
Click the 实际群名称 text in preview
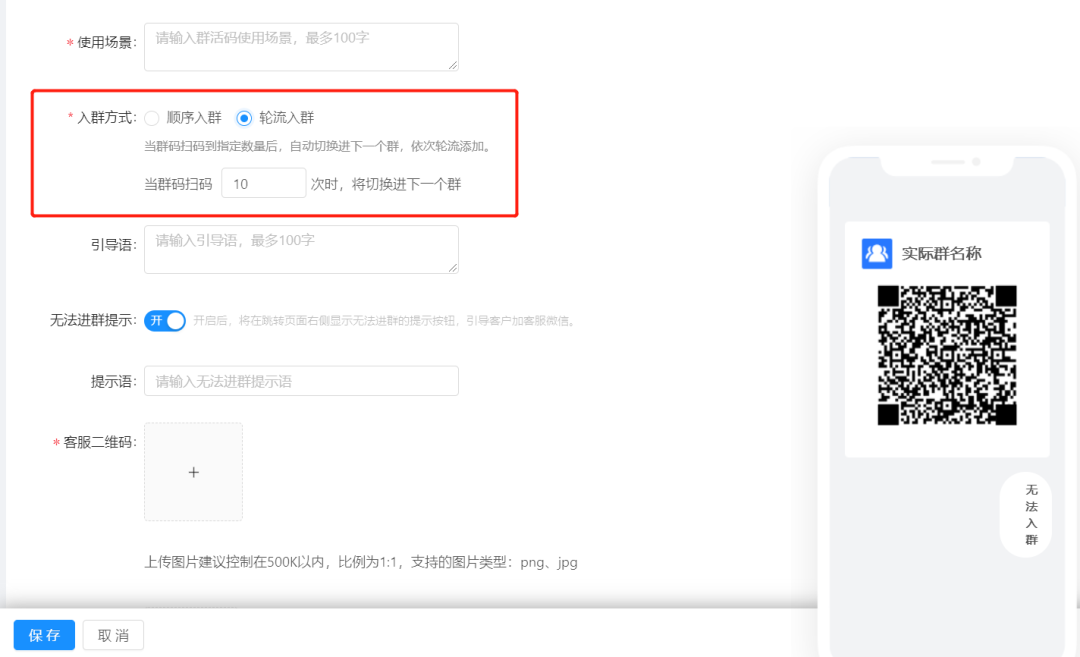942,253
